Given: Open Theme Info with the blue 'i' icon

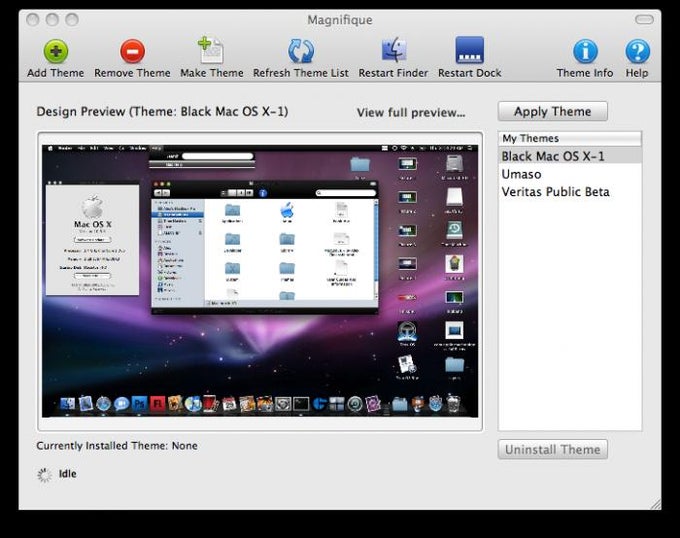Looking at the screenshot, I should click(585, 51).
